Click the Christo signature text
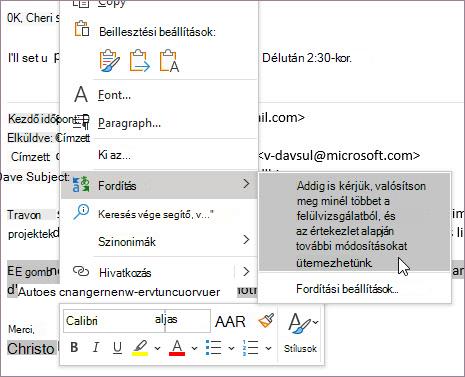 [31, 349]
